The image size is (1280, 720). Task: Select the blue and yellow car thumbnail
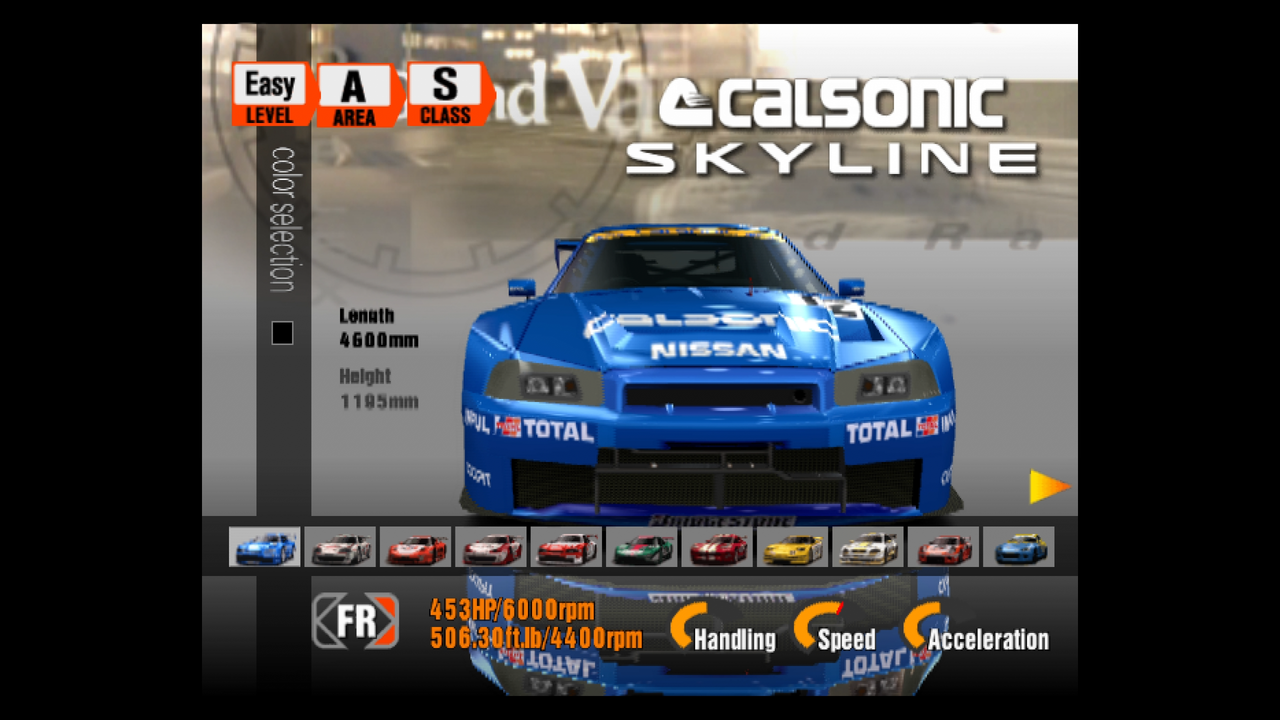click(x=1019, y=547)
